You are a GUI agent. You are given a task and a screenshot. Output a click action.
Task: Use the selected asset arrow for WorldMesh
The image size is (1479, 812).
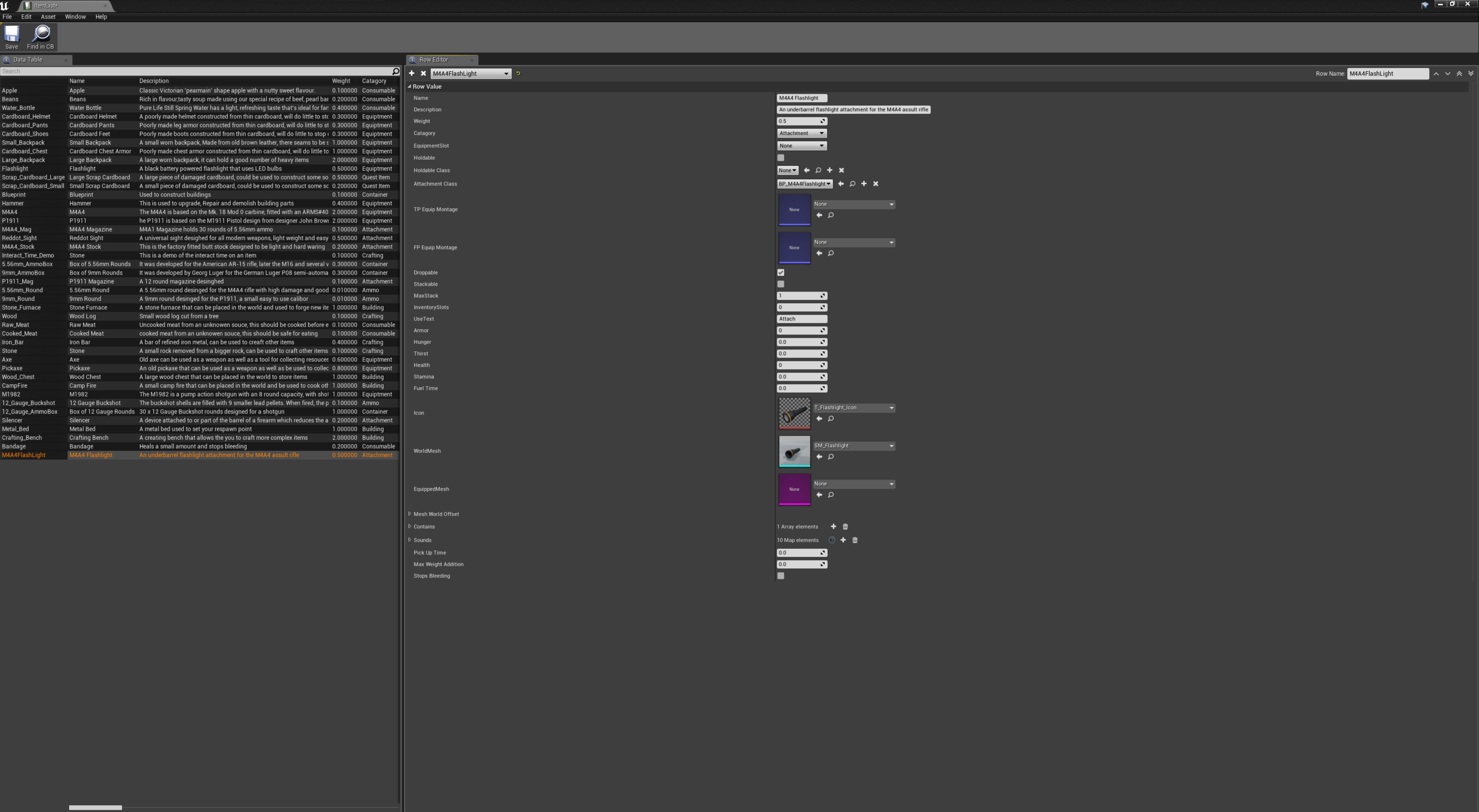click(819, 457)
